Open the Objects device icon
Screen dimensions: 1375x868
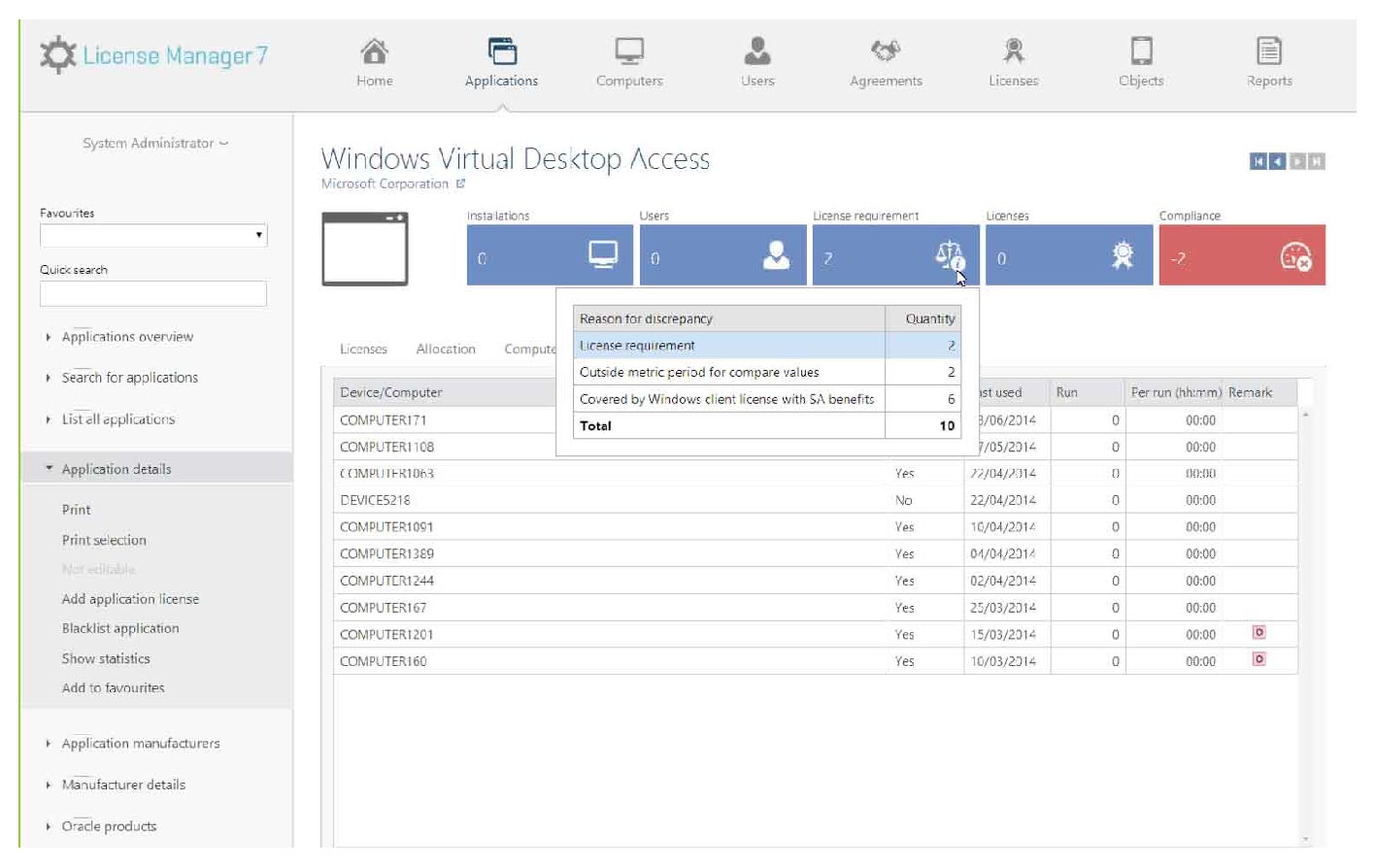1141,51
